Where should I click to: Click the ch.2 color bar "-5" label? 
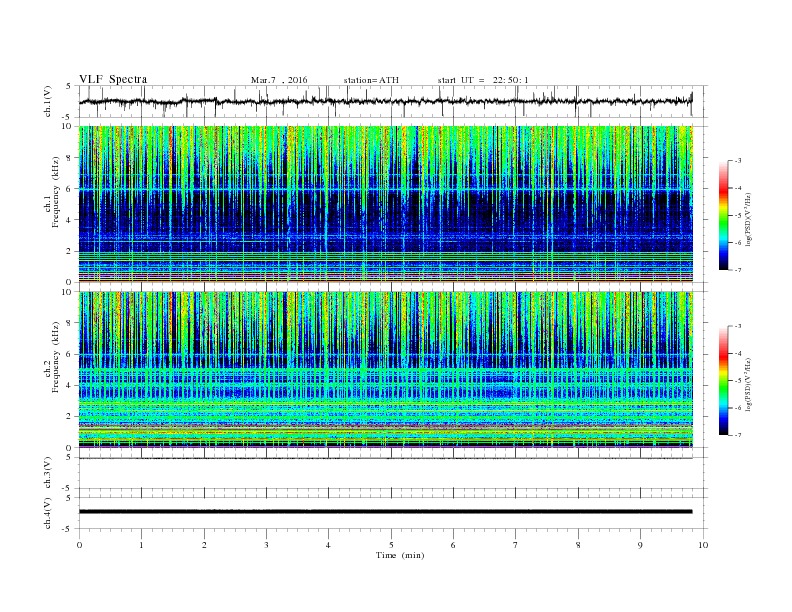click(x=737, y=381)
